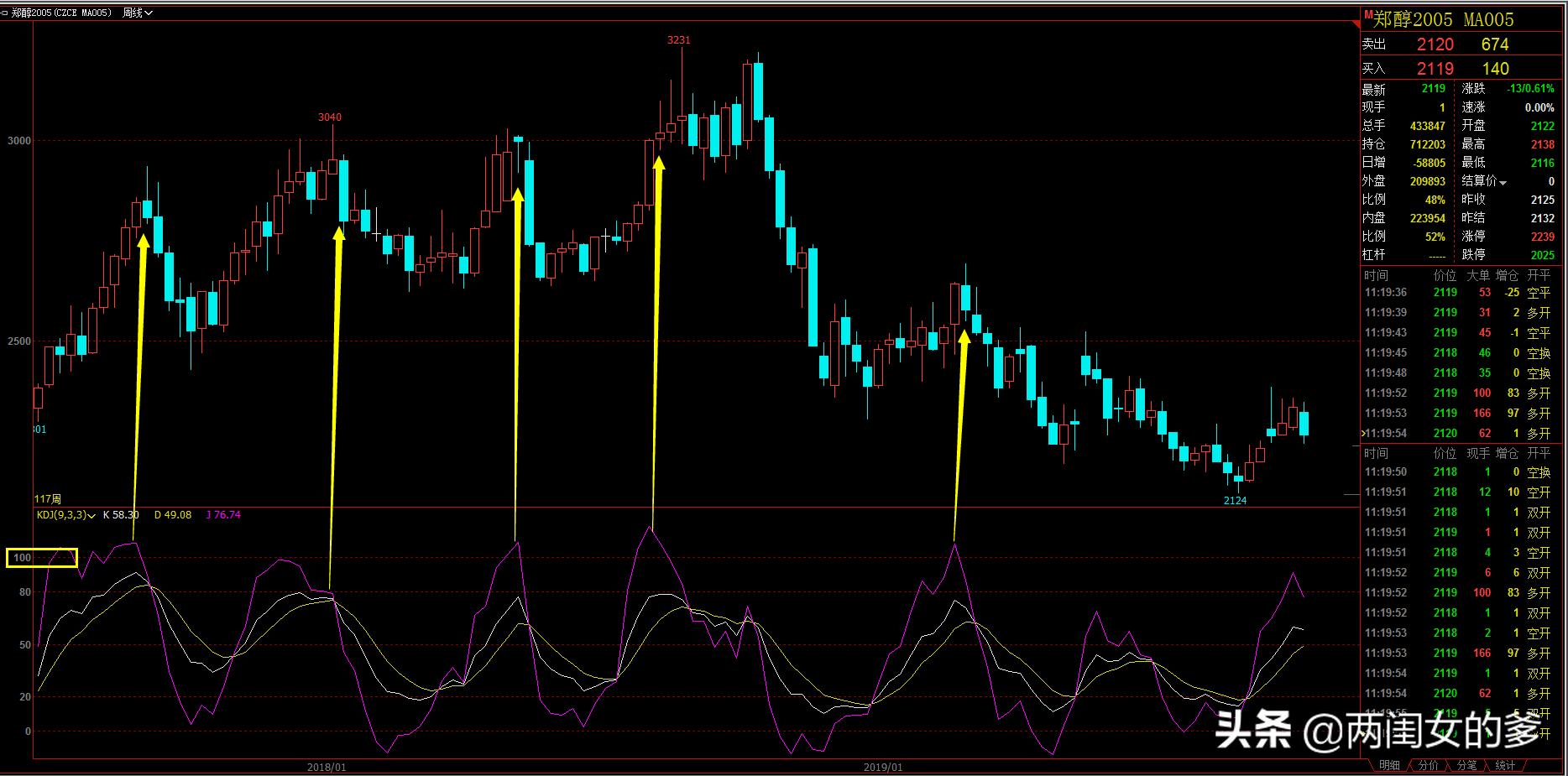
Task: Expand the 结算价 dropdown arrow
Action: [1503, 183]
